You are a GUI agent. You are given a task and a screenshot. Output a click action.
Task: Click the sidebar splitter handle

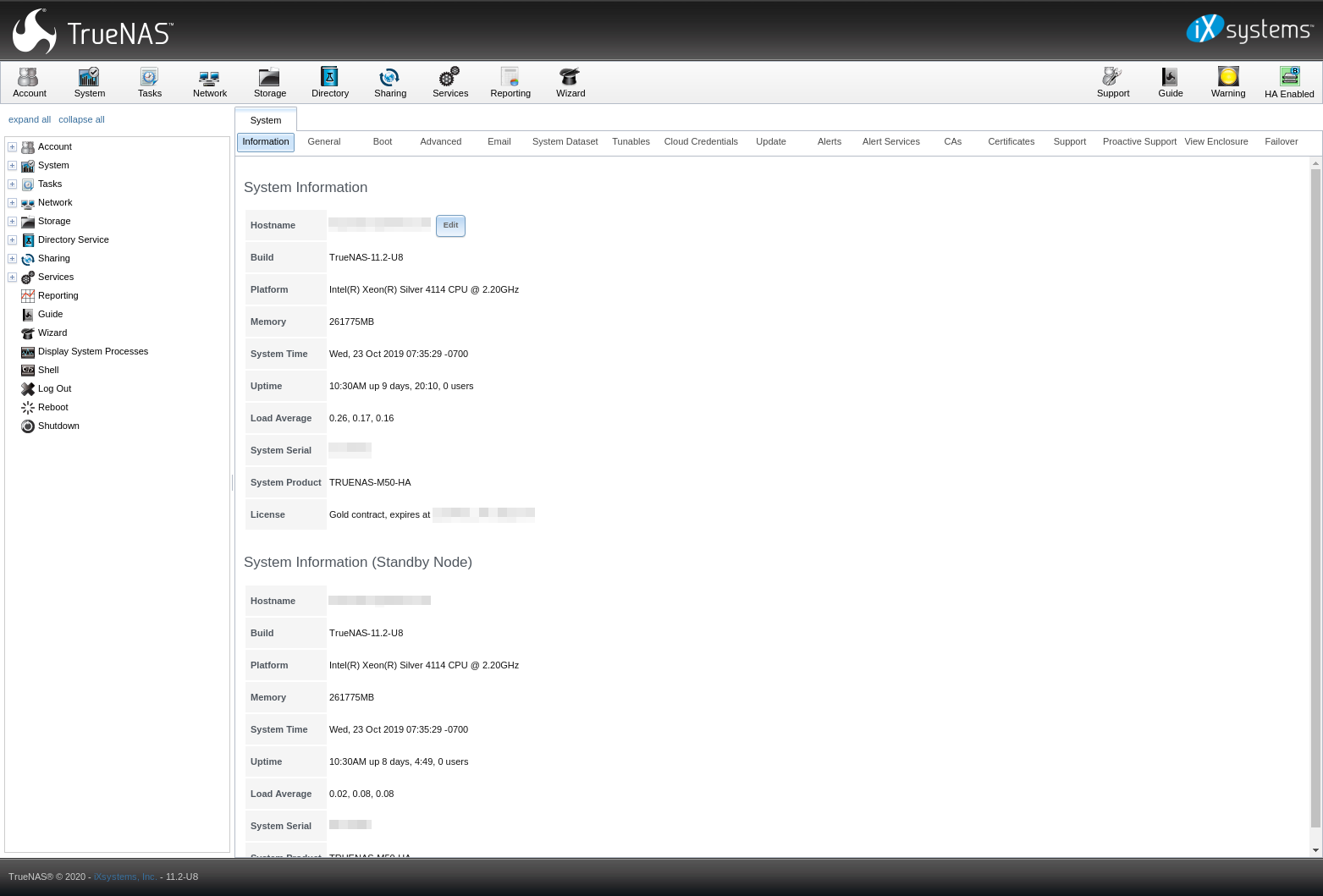coord(233,482)
